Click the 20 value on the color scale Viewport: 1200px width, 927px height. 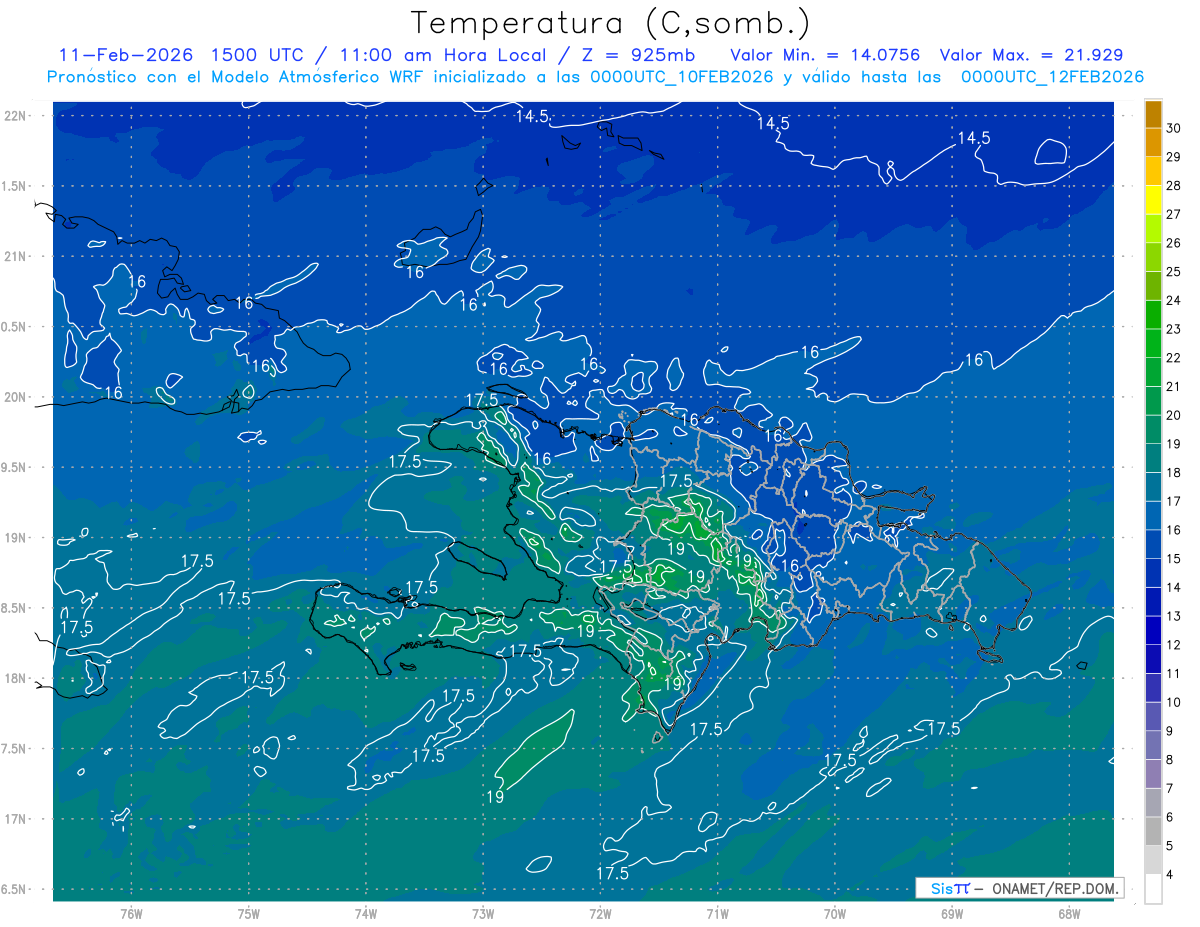(x=1174, y=415)
